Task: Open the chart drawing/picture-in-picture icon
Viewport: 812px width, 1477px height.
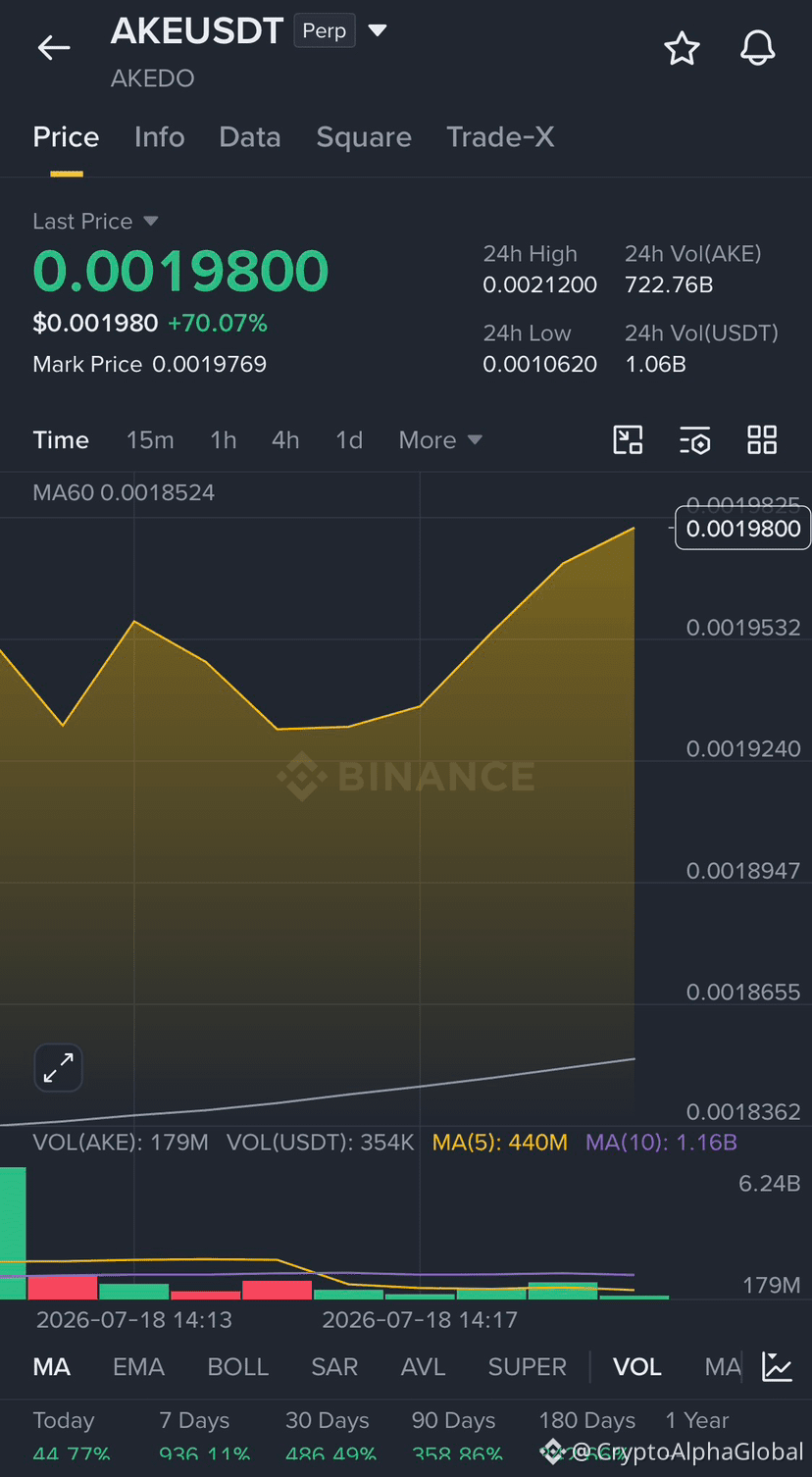Action: [628, 440]
